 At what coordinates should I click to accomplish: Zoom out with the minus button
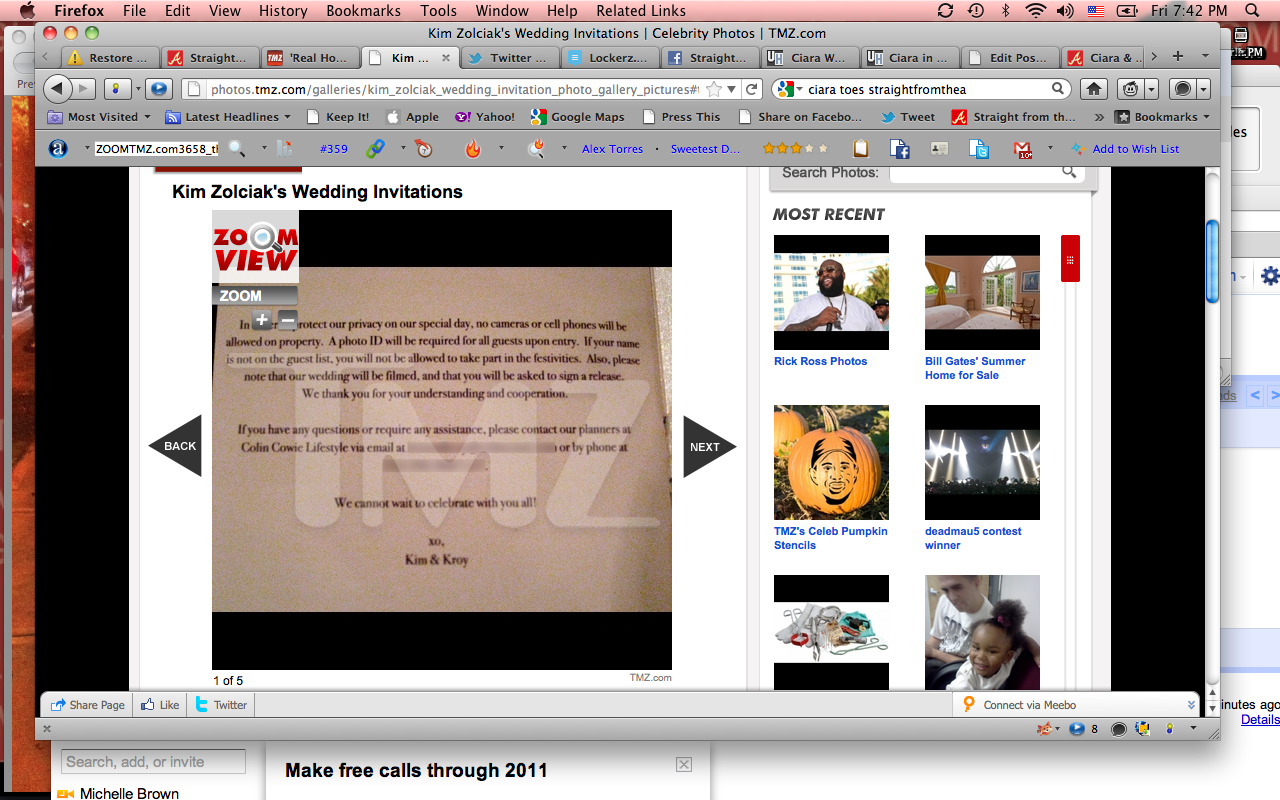[x=287, y=320]
